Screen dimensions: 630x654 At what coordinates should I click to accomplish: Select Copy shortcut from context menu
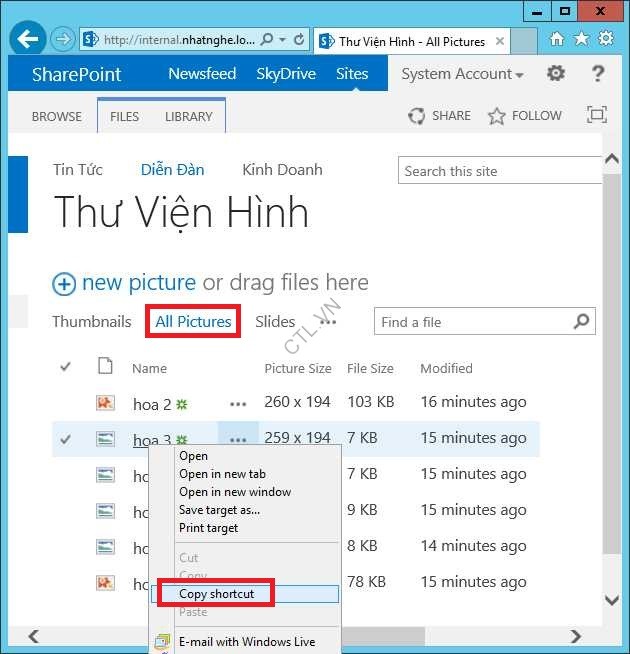click(216, 594)
